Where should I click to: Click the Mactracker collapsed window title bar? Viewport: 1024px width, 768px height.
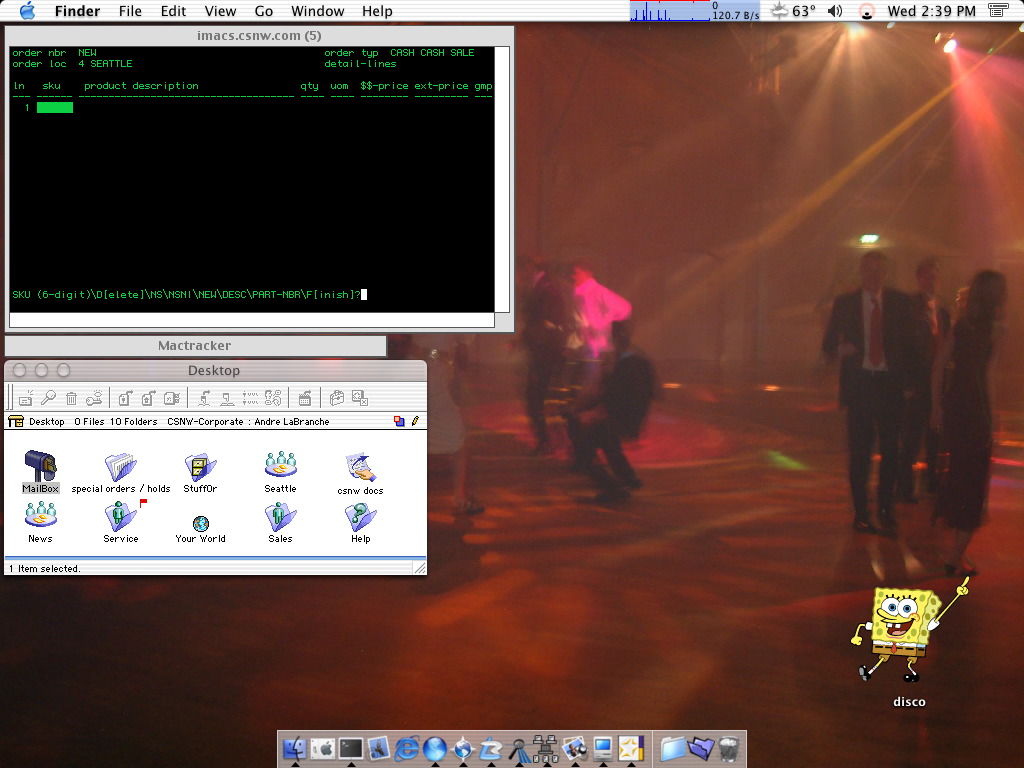[x=195, y=346]
